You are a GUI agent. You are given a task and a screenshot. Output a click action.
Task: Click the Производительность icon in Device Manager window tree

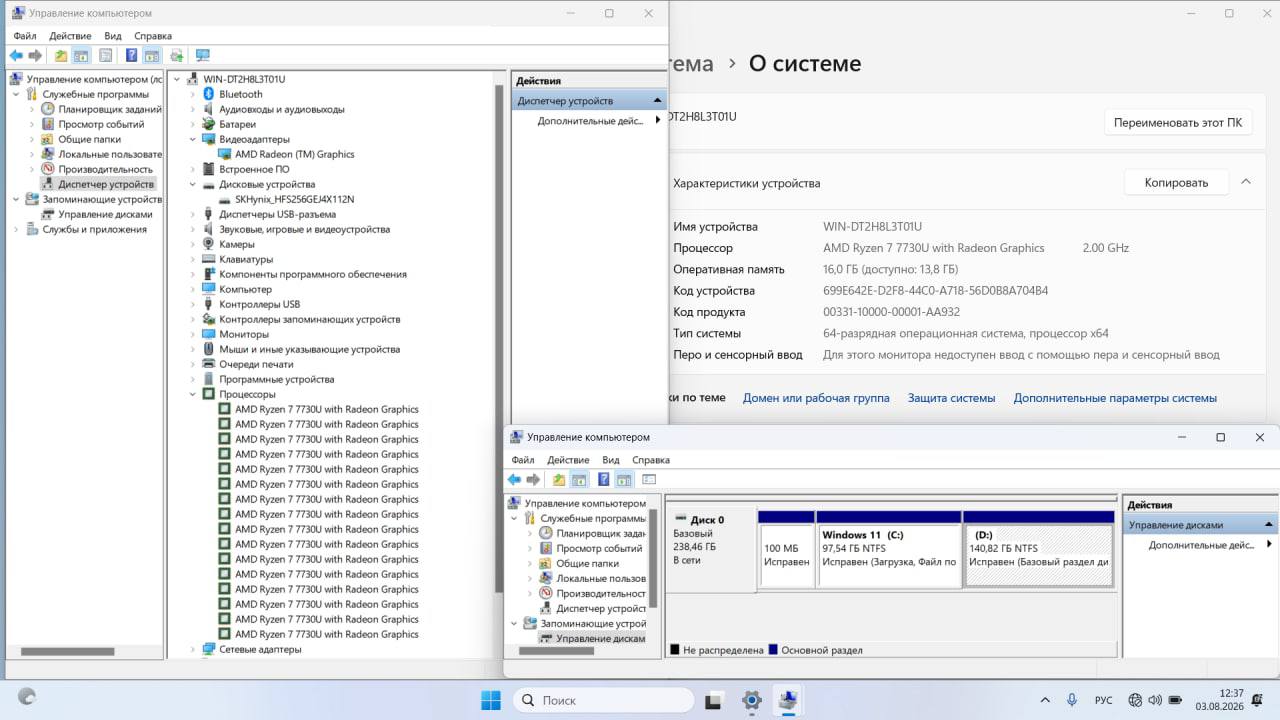(48, 169)
